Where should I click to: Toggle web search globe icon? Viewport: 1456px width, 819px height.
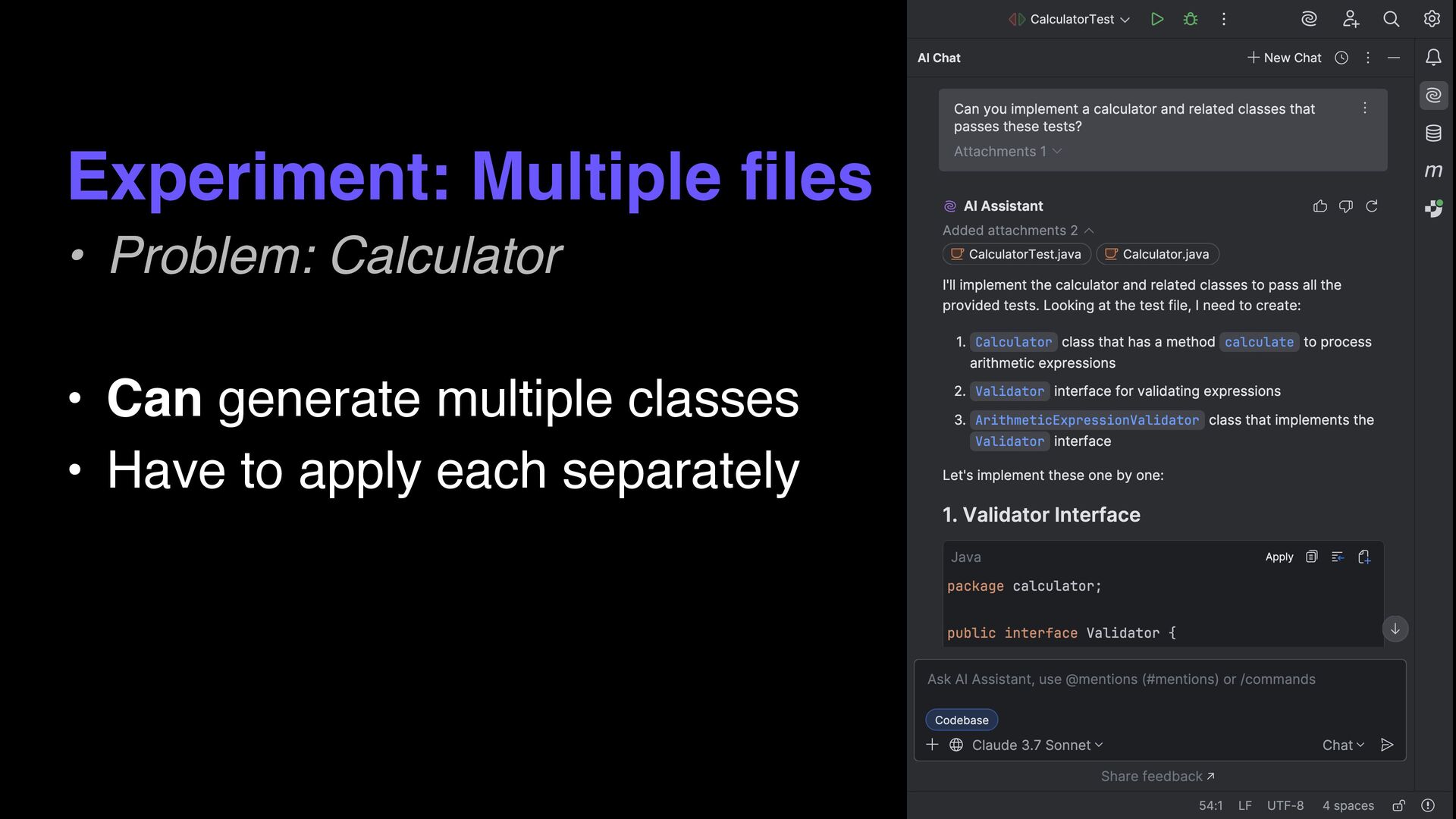tap(956, 745)
